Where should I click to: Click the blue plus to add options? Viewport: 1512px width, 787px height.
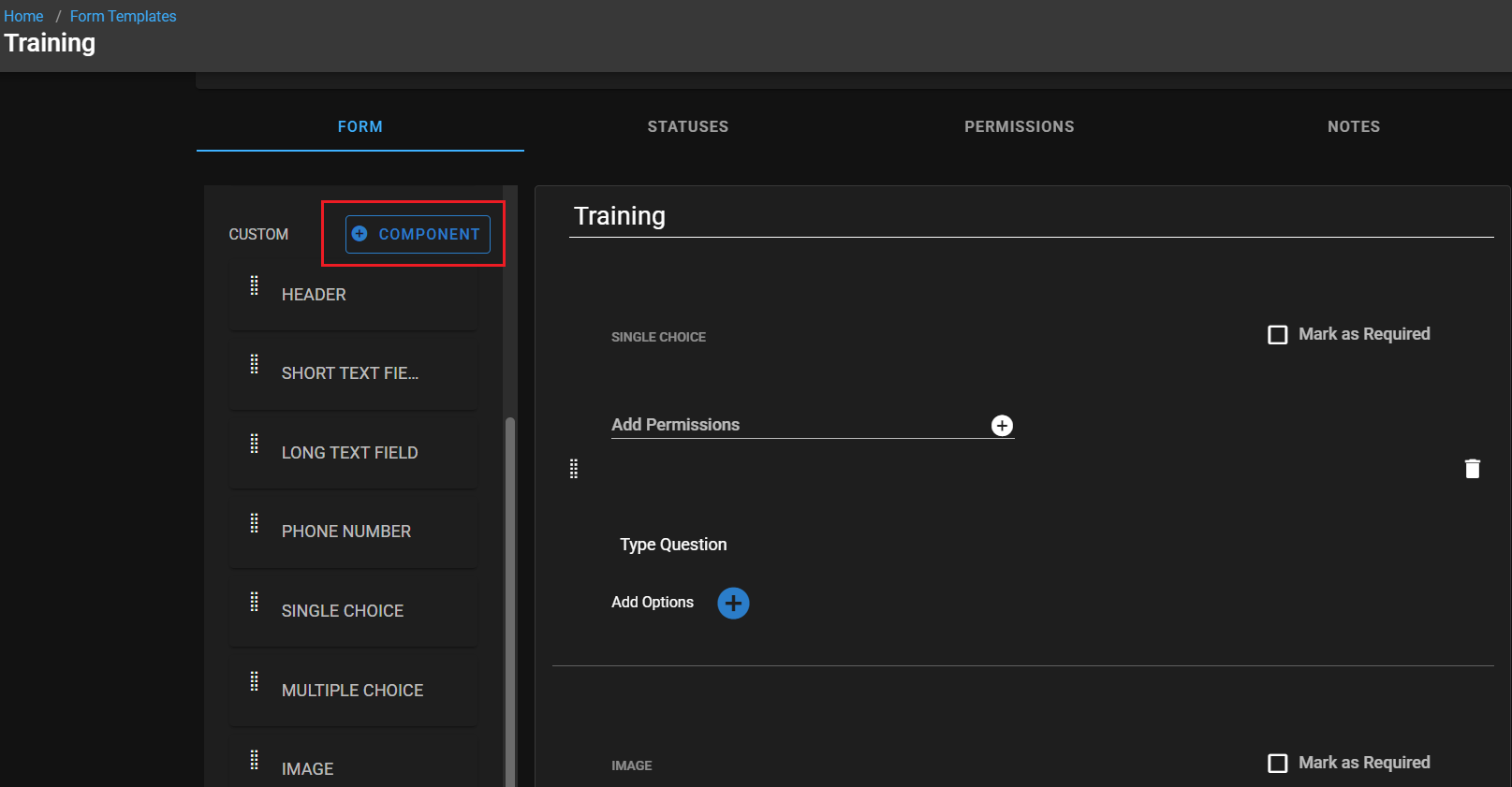pos(733,604)
